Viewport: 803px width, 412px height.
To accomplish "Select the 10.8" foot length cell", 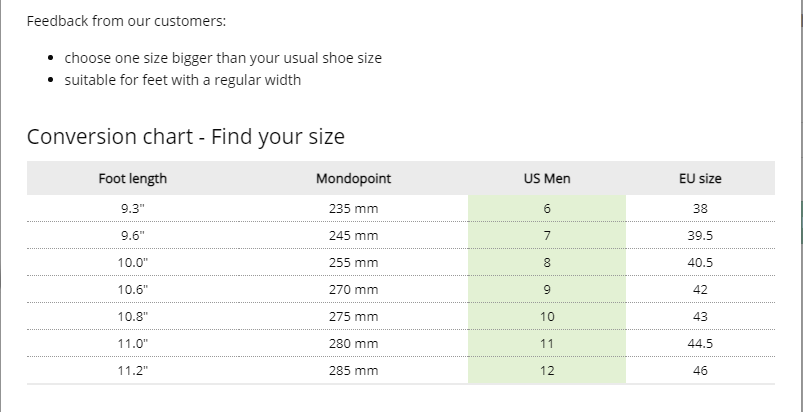I will point(133,316).
